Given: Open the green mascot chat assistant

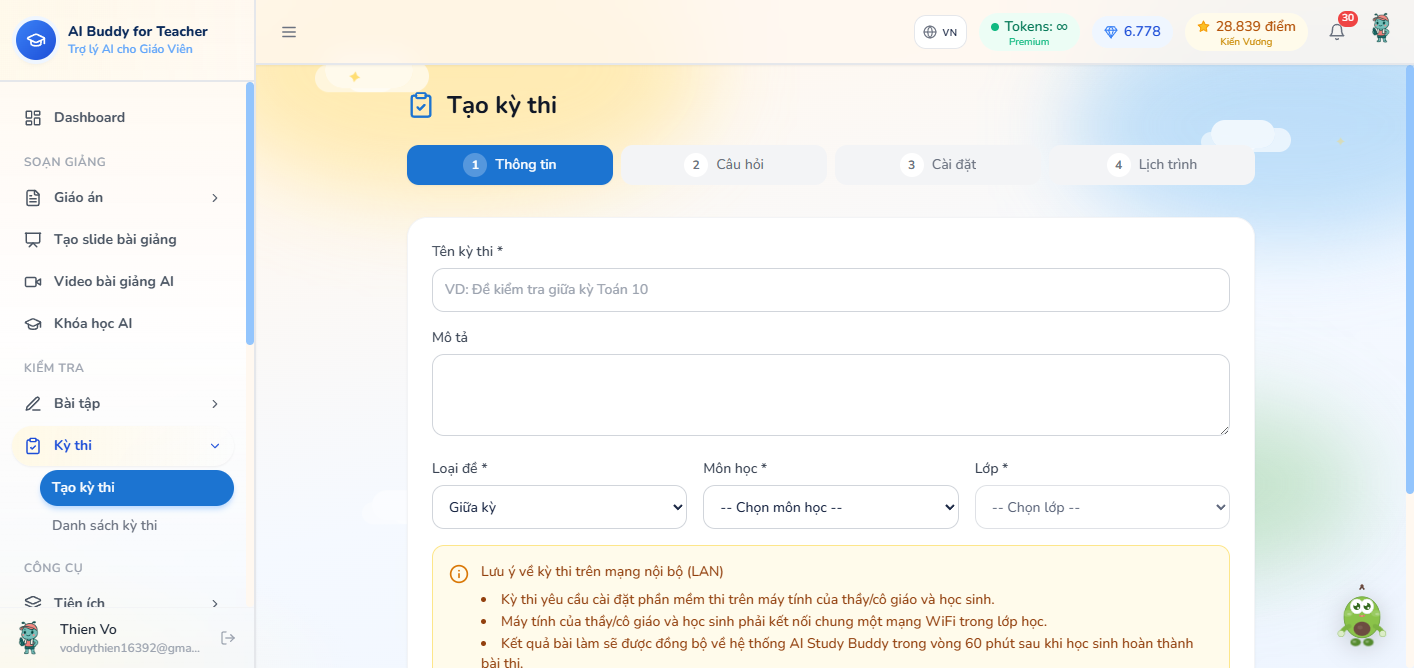Looking at the screenshot, I should 1361,616.
